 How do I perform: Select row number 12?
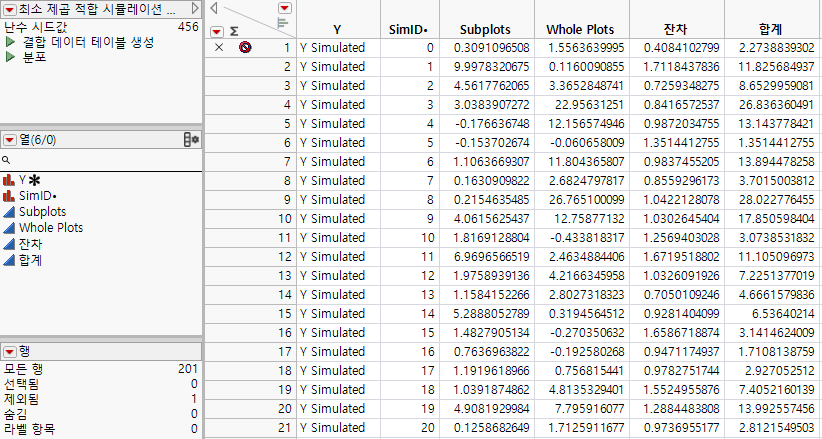285,257
